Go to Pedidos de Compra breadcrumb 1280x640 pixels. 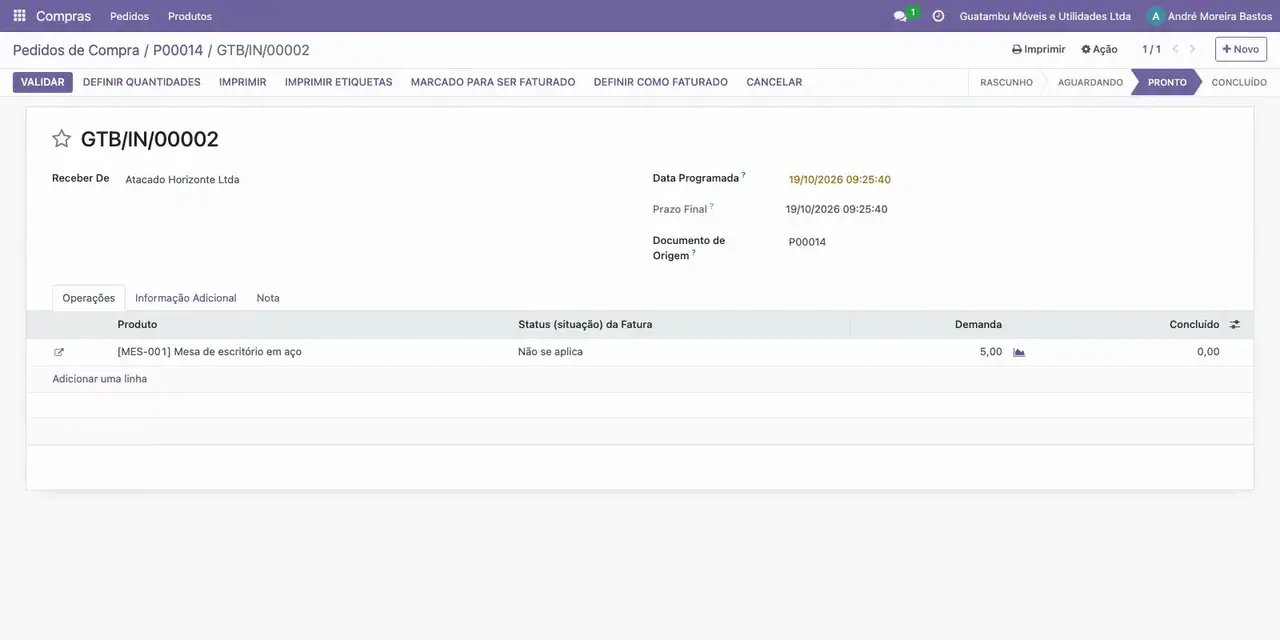[76, 50]
